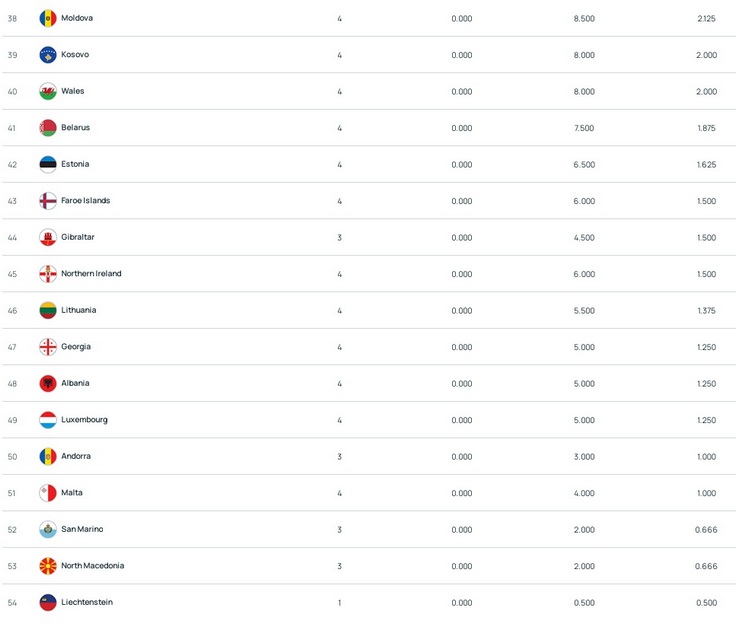Click the Georgia flag icon
The width and height of the screenshot is (736, 624).
pos(48,347)
